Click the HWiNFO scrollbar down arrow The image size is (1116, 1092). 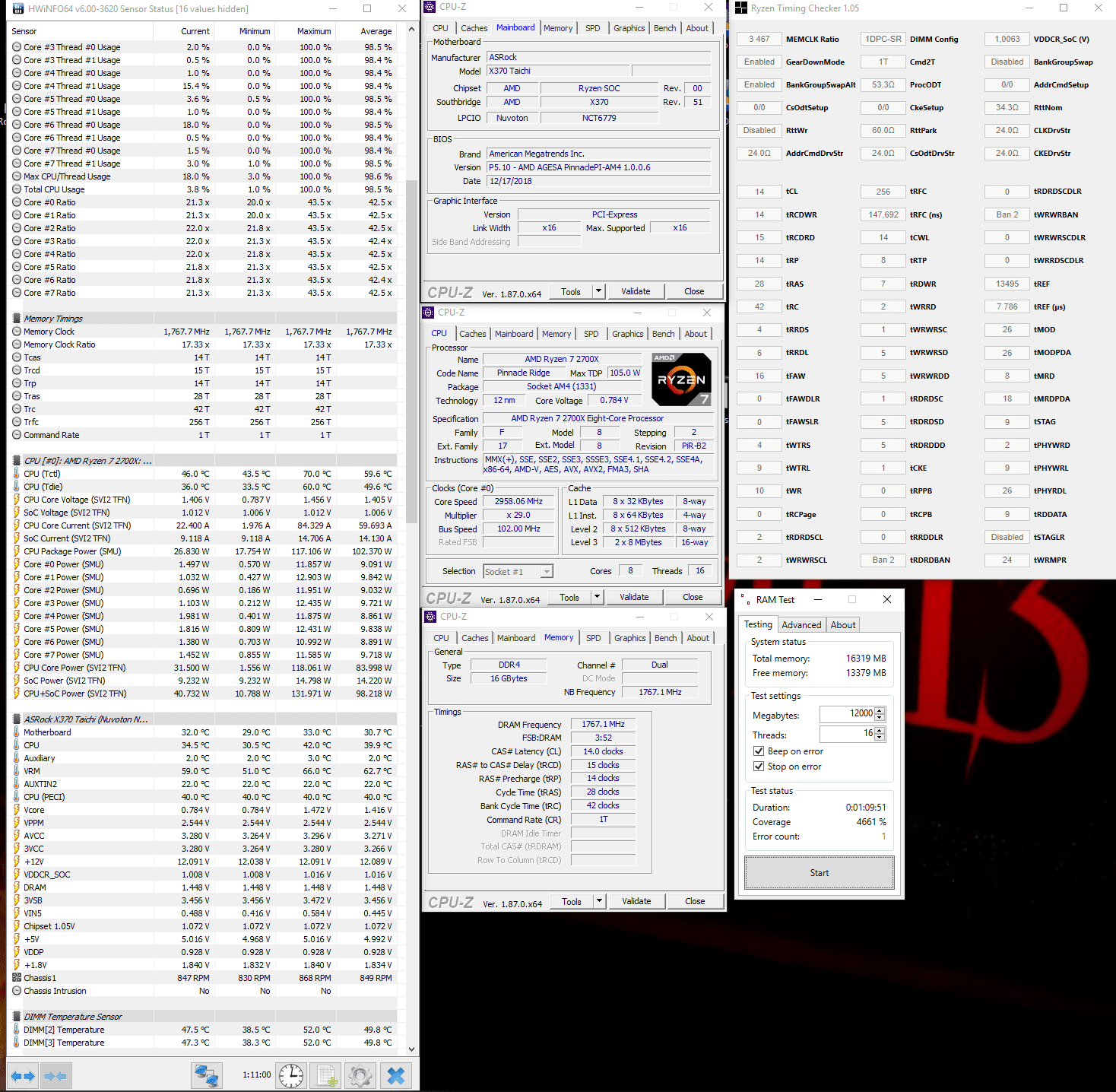click(411, 1049)
